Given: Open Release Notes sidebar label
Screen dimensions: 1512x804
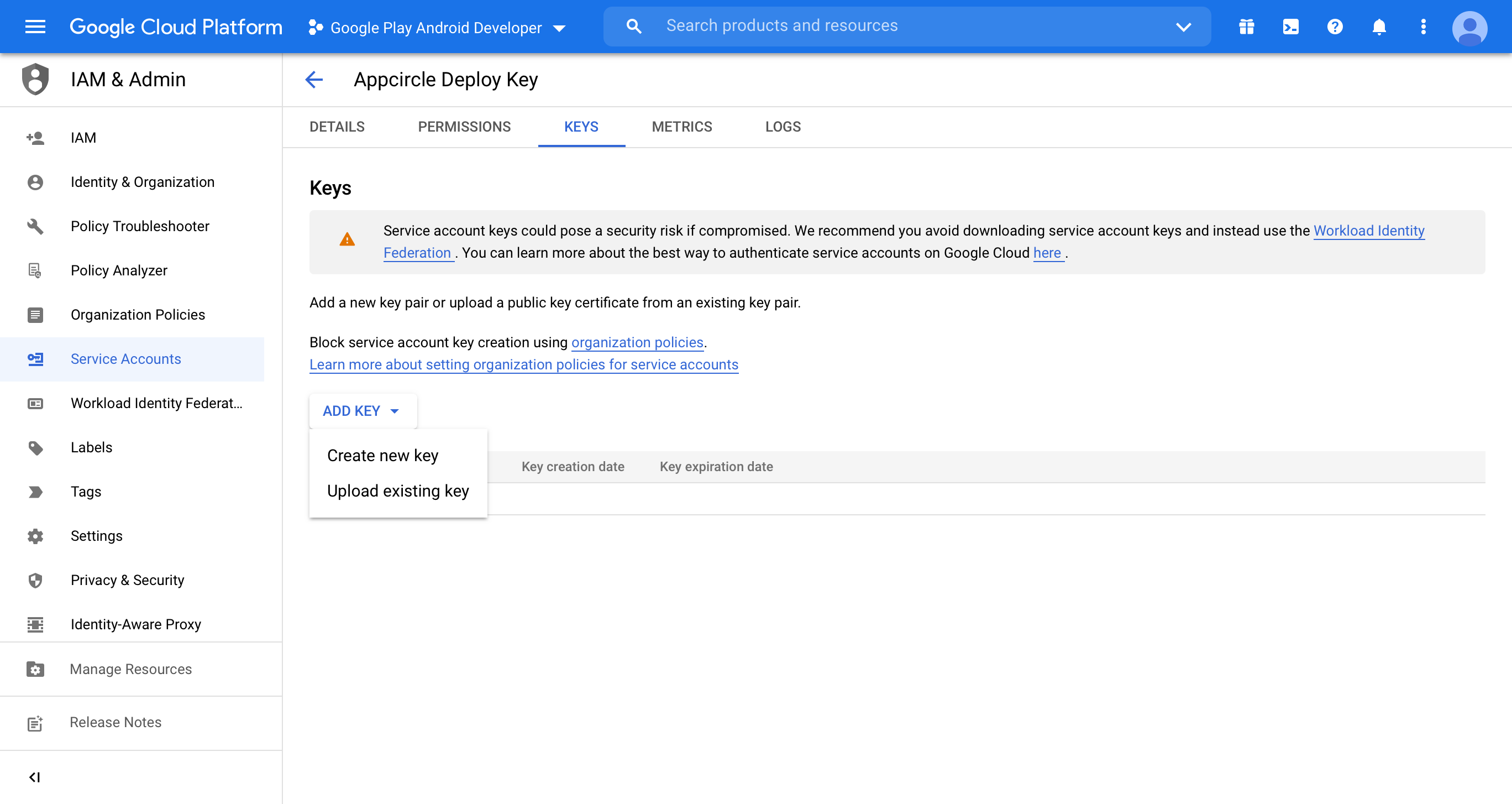Looking at the screenshot, I should (x=115, y=722).
